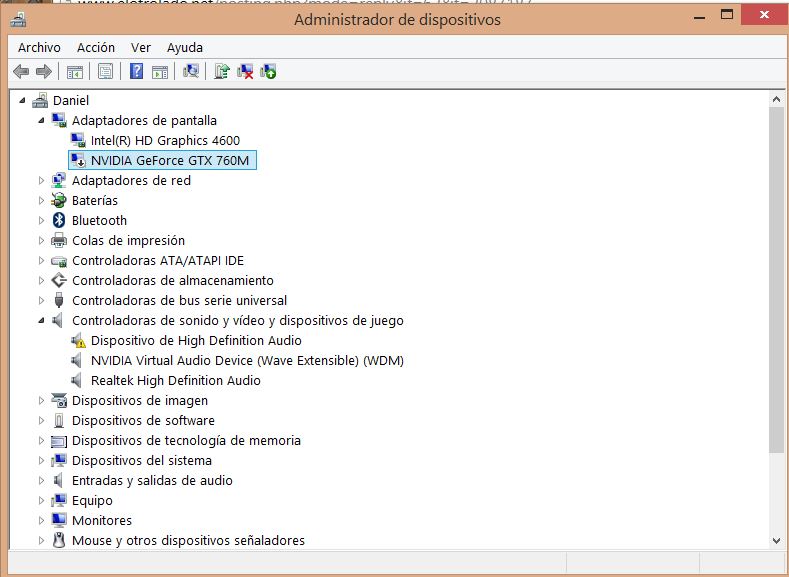789x577 pixels.
Task: Click the NVIDIA GeForce GTX 760M device icon
Action: [x=78, y=160]
